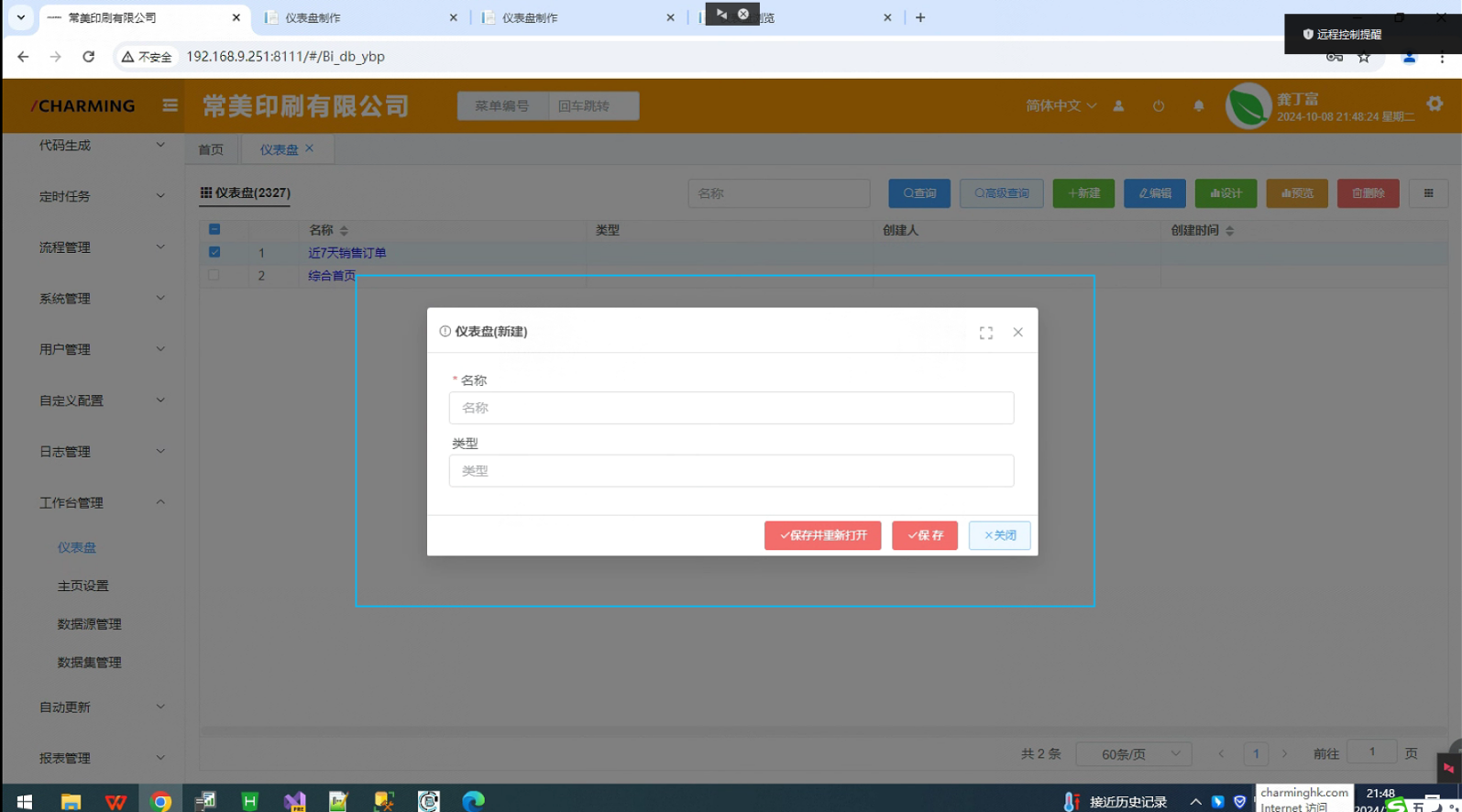
Task: Go back in browser history
Action: [x=23, y=57]
